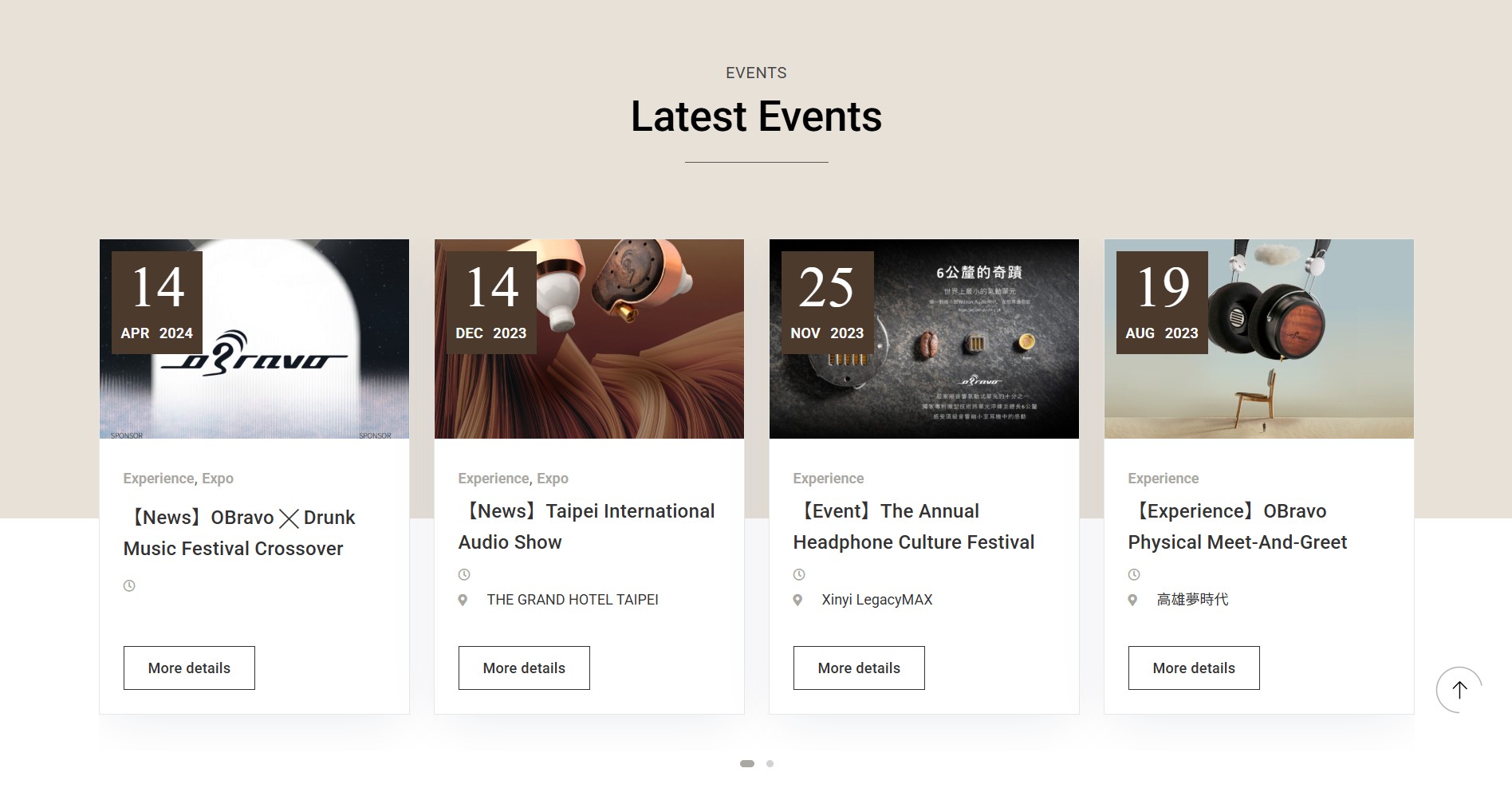Viewport: 1512px width, 788px height.
Task: Click the clock icon on Drunk Music Festival card
Action: click(x=129, y=585)
